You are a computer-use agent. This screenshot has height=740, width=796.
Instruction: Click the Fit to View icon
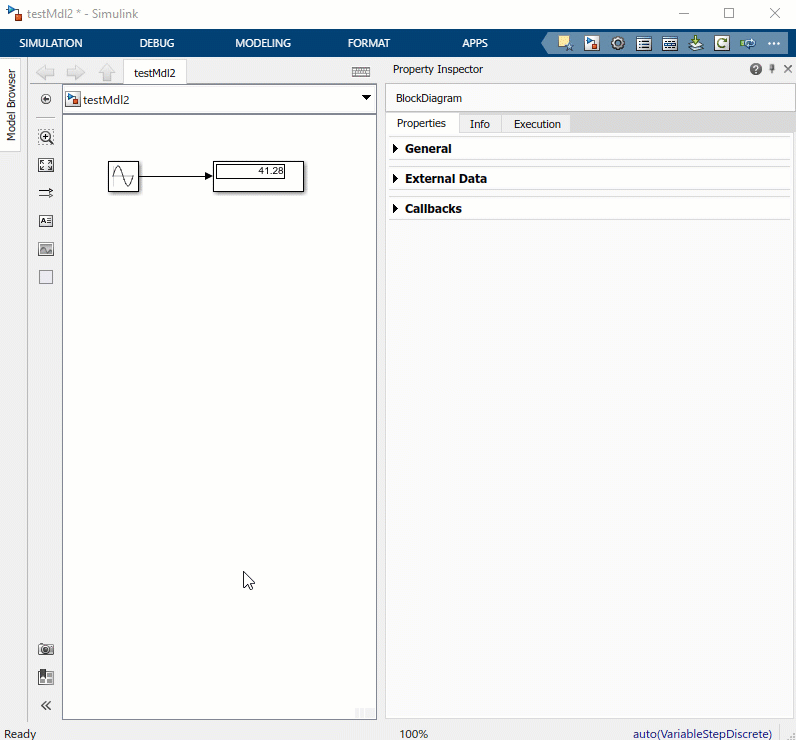coord(46,165)
